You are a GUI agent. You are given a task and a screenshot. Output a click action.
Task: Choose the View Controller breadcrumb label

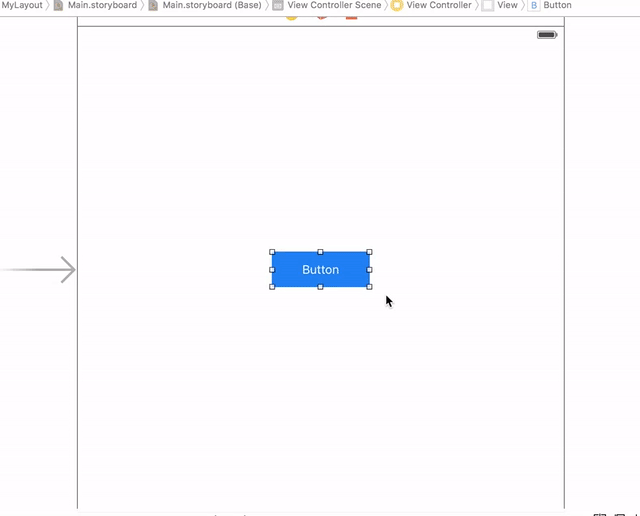pos(439,5)
